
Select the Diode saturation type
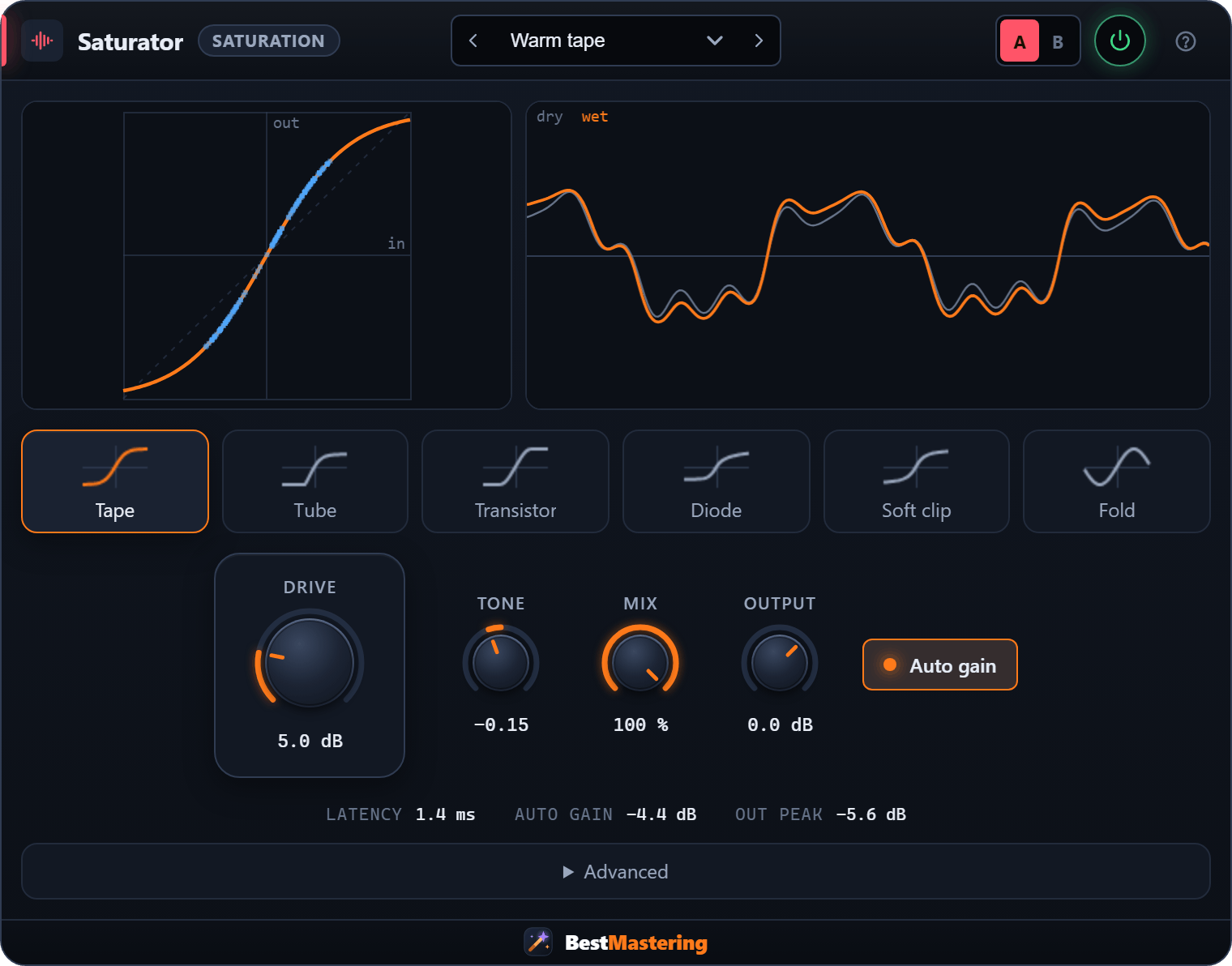[x=717, y=481]
